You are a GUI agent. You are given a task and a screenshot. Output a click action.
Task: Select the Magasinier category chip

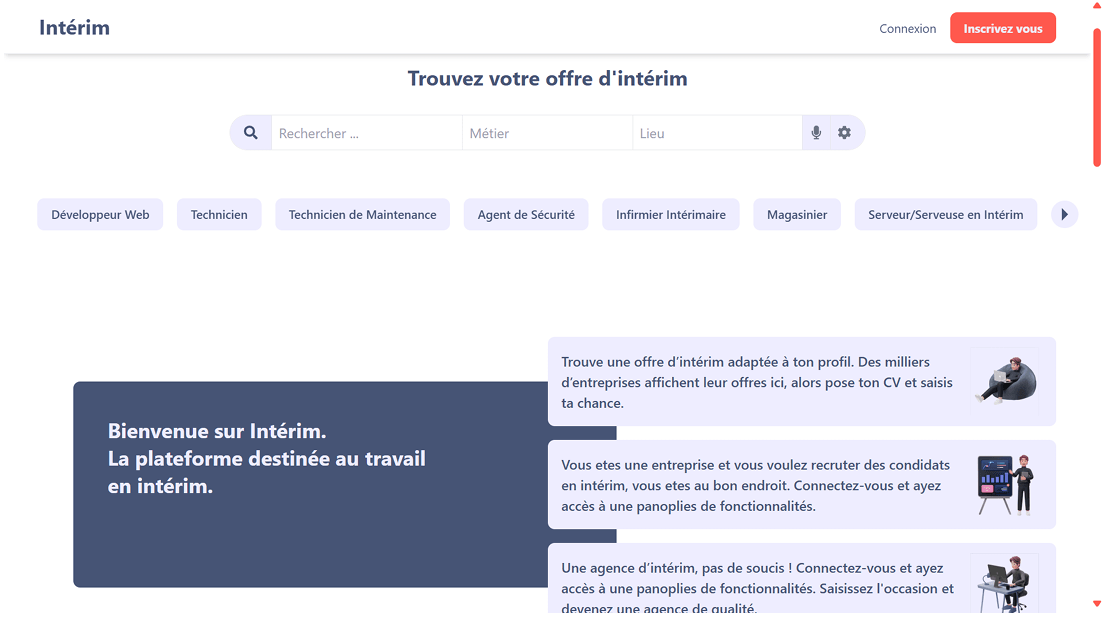tap(797, 215)
